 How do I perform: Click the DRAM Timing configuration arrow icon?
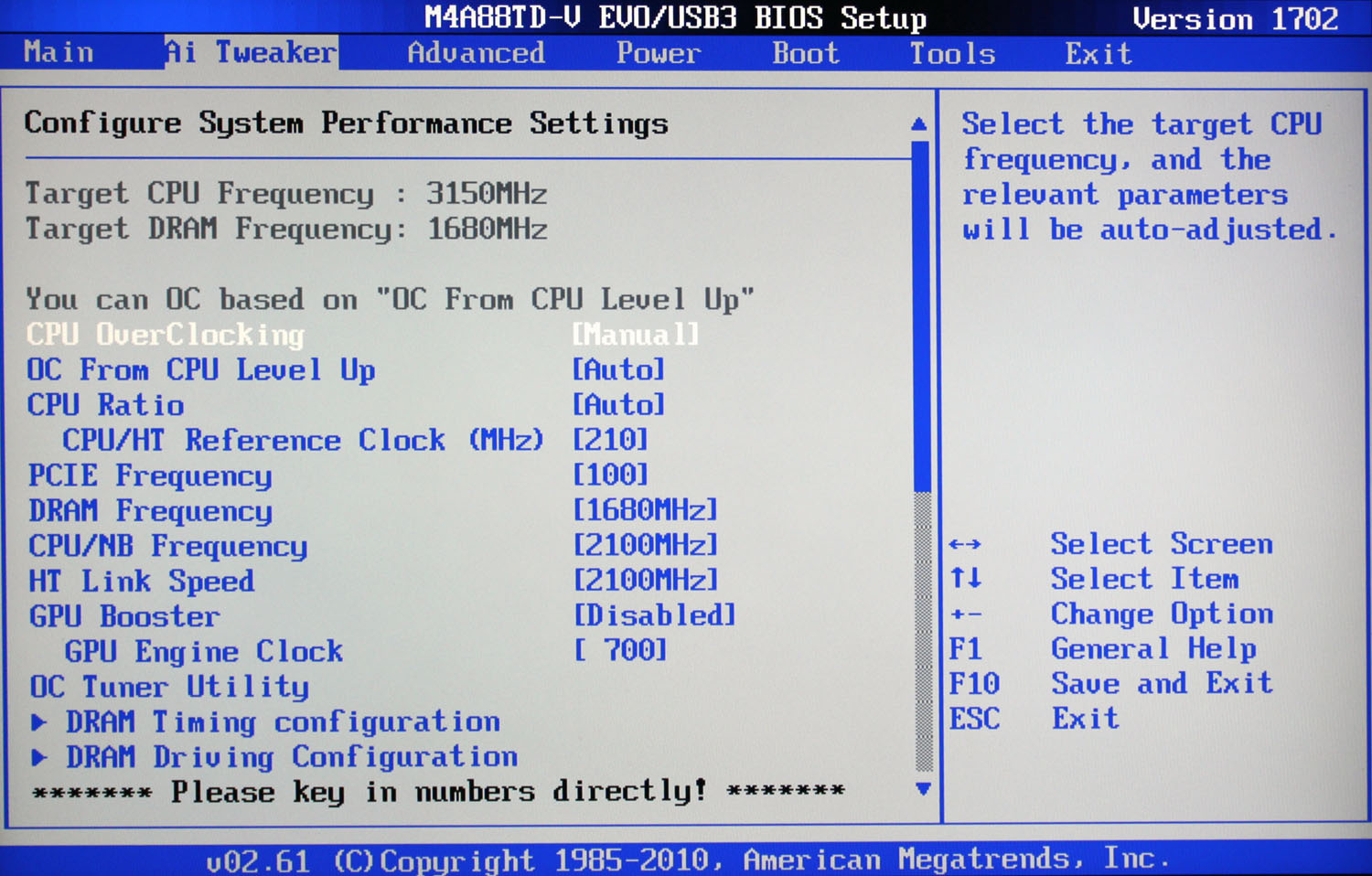pyautogui.click(x=39, y=722)
